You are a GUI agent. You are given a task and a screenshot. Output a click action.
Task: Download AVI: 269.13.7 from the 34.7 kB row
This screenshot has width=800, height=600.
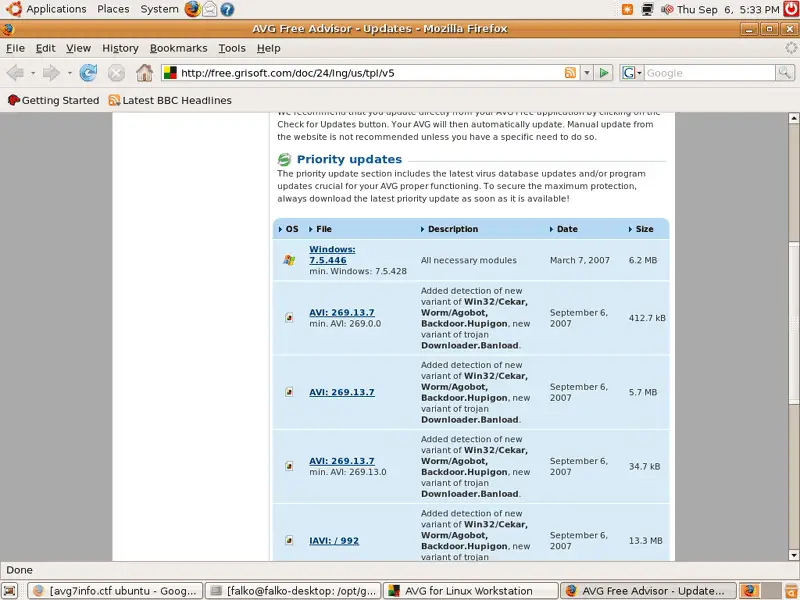point(342,461)
